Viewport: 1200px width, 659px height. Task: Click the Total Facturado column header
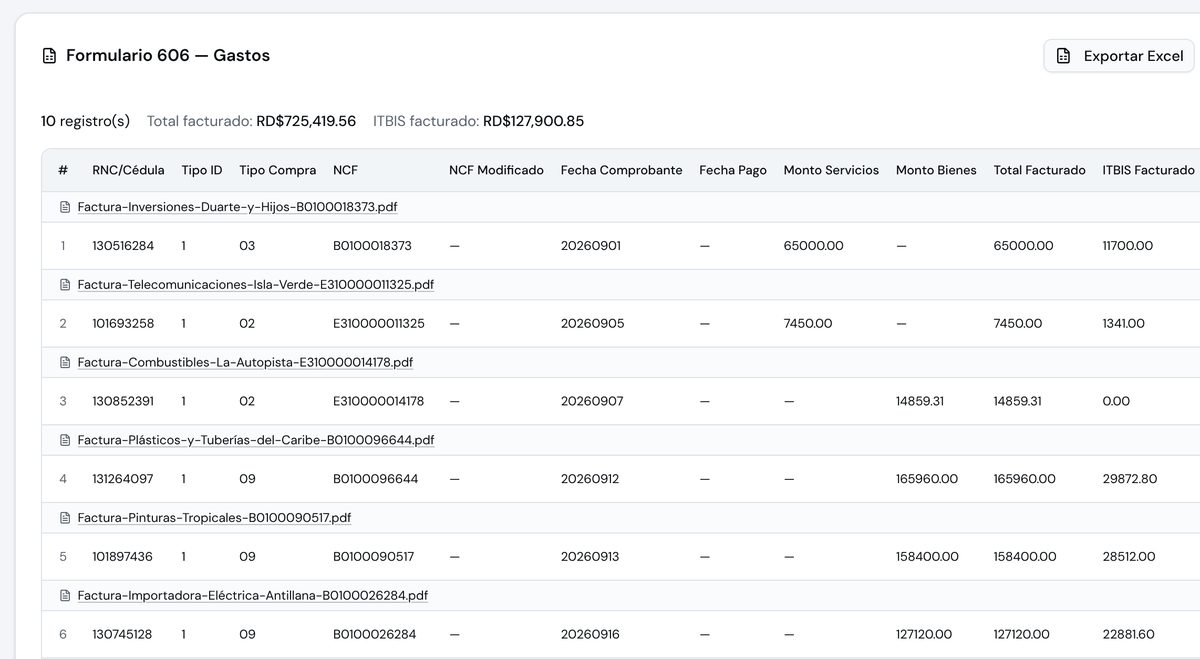pyautogui.click(x=1039, y=170)
